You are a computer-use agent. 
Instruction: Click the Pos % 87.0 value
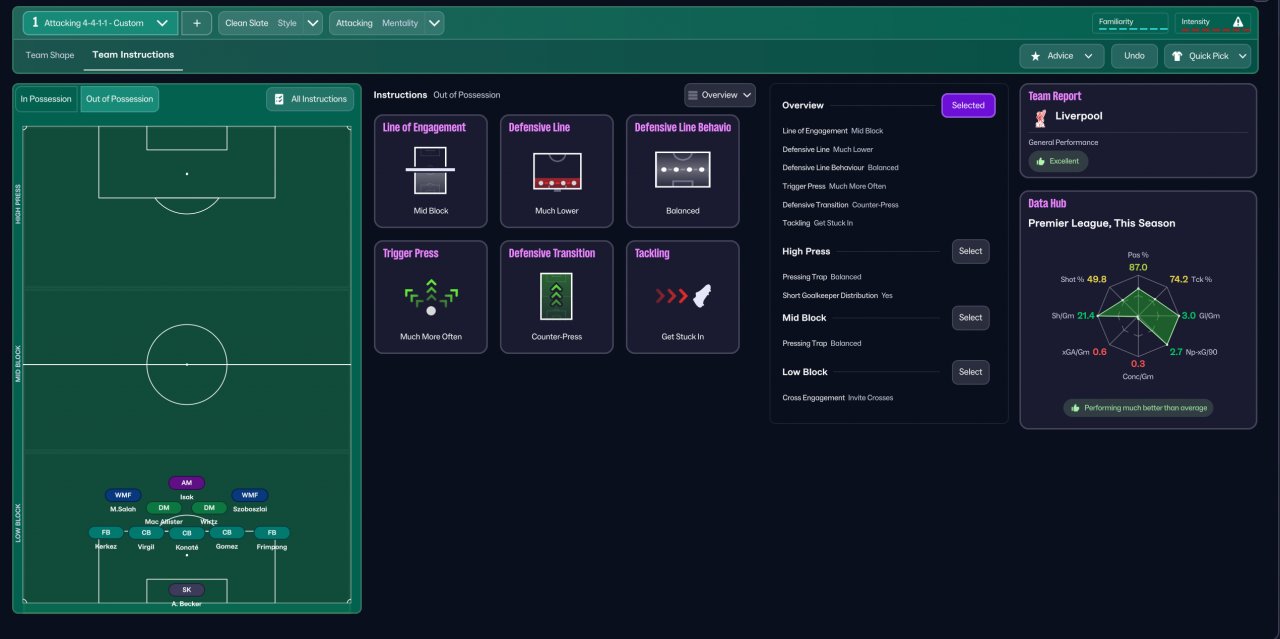(1138, 267)
